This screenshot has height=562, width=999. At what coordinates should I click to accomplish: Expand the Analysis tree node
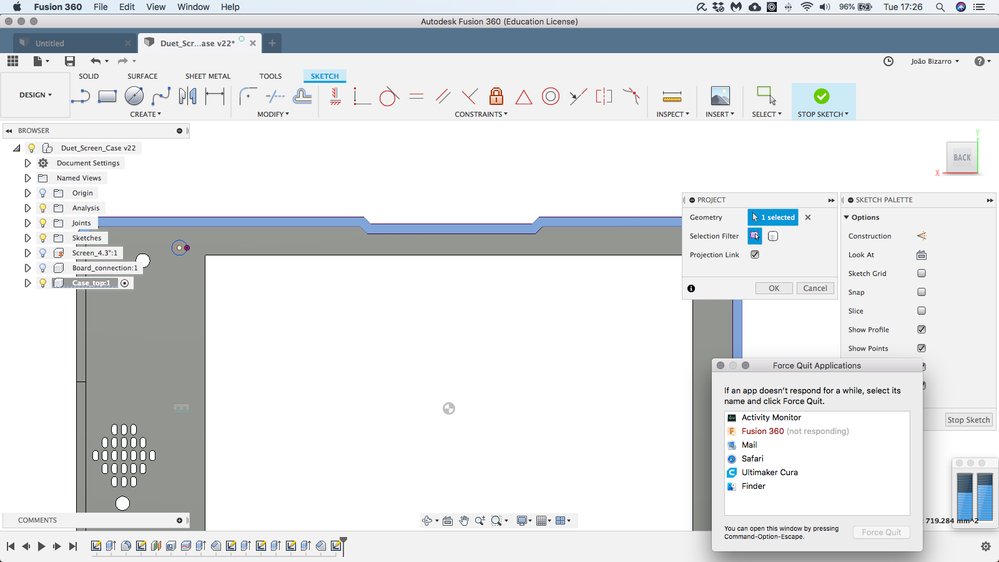[27, 208]
